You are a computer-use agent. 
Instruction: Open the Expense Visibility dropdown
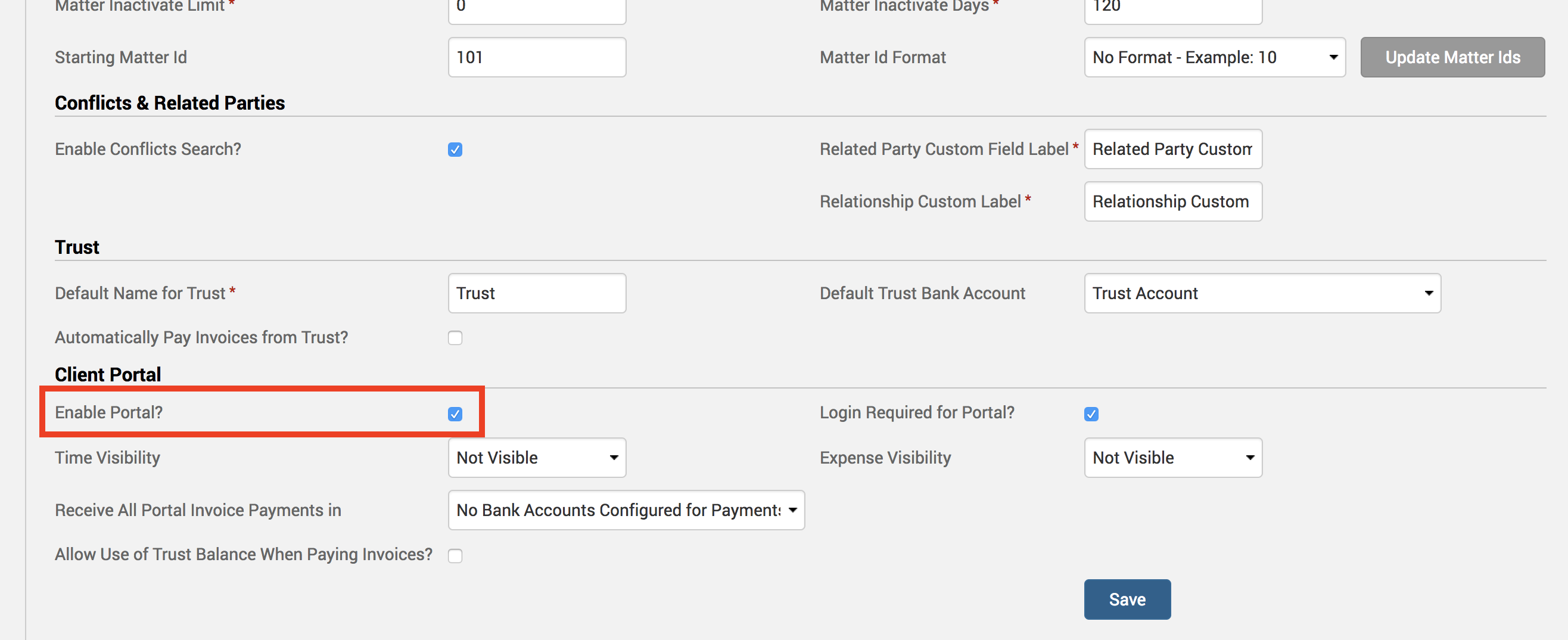pyautogui.click(x=1172, y=458)
